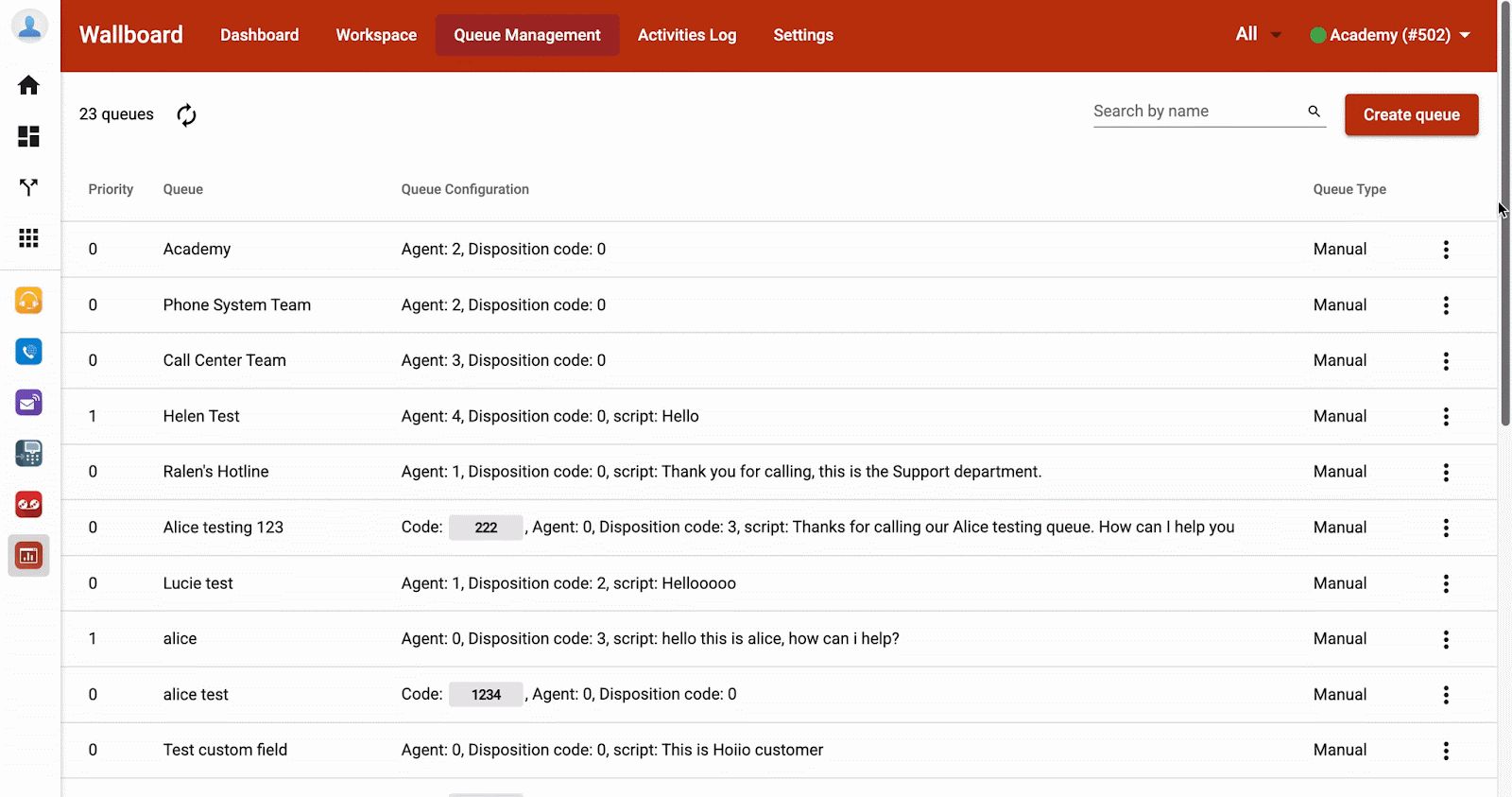Image resolution: width=1512 pixels, height=797 pixels.
Task: Refresh the queues list
Action: [187, 114]
